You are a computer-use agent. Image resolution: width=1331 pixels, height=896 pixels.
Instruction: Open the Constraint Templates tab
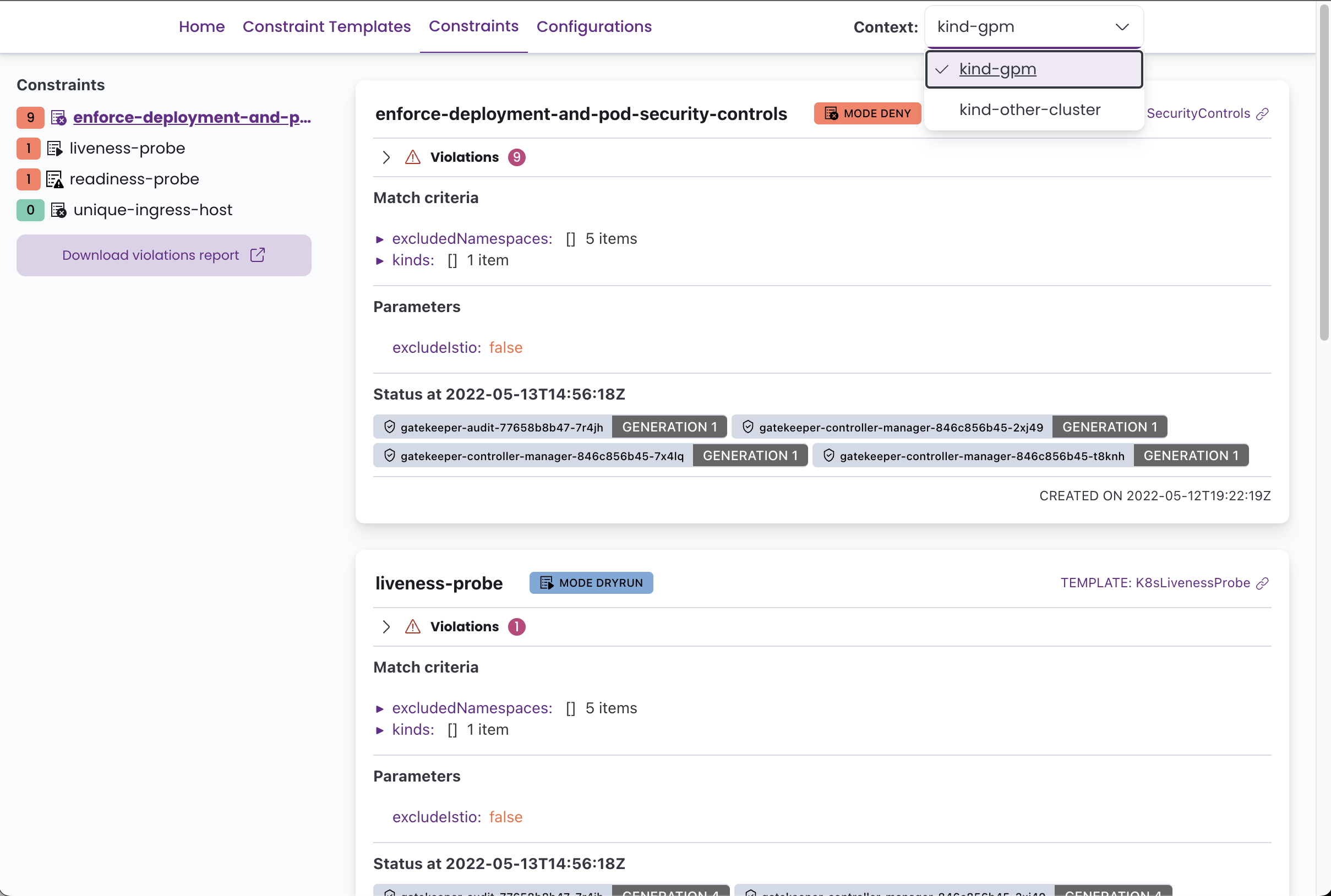[x=326, y=27]
